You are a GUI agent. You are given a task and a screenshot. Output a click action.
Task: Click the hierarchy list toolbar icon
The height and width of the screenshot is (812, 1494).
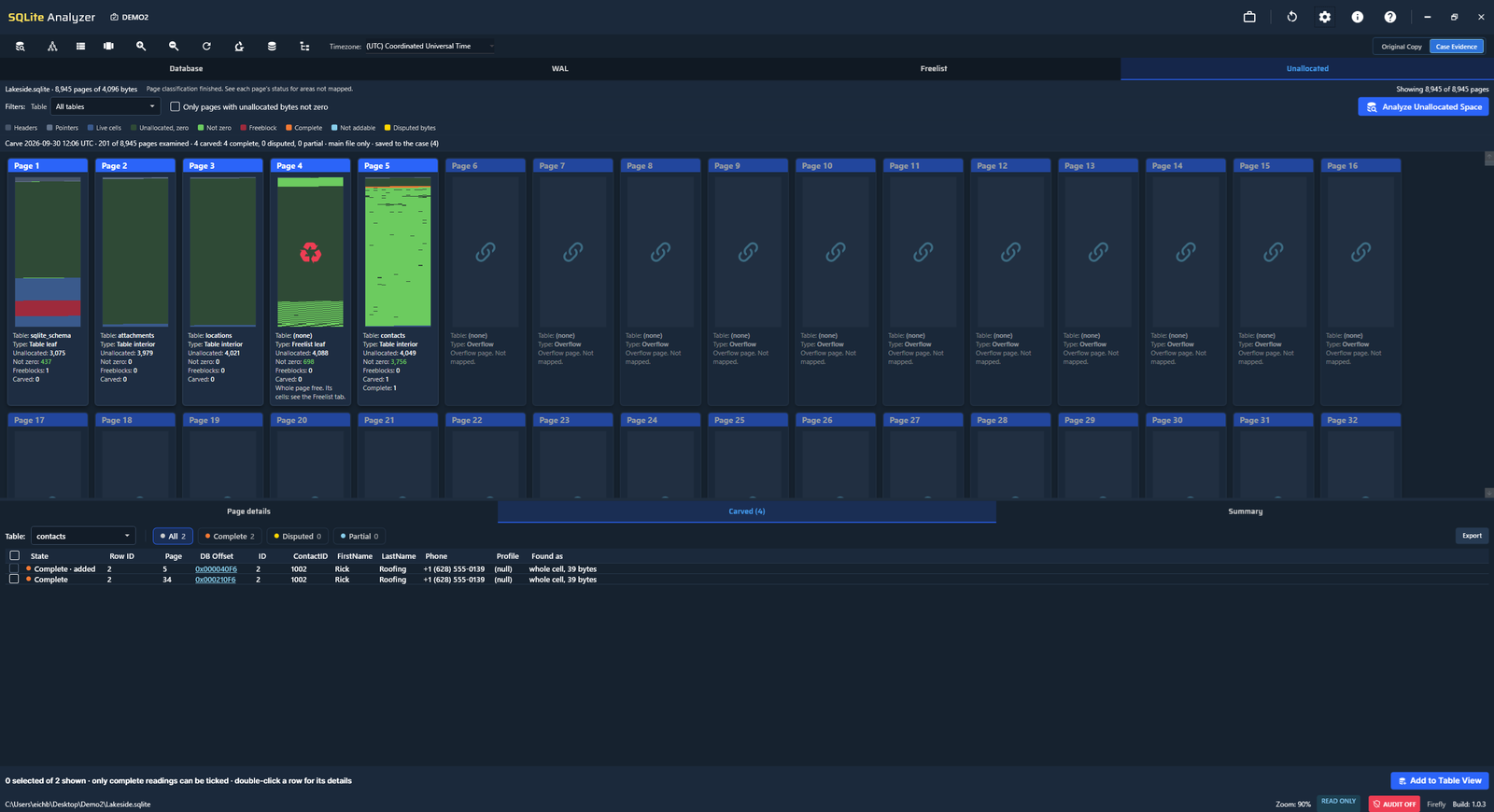click(304, 46)
